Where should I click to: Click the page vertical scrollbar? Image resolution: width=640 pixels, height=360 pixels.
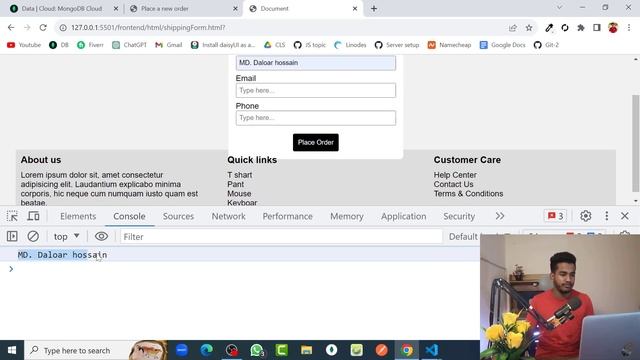pos(636,143)
